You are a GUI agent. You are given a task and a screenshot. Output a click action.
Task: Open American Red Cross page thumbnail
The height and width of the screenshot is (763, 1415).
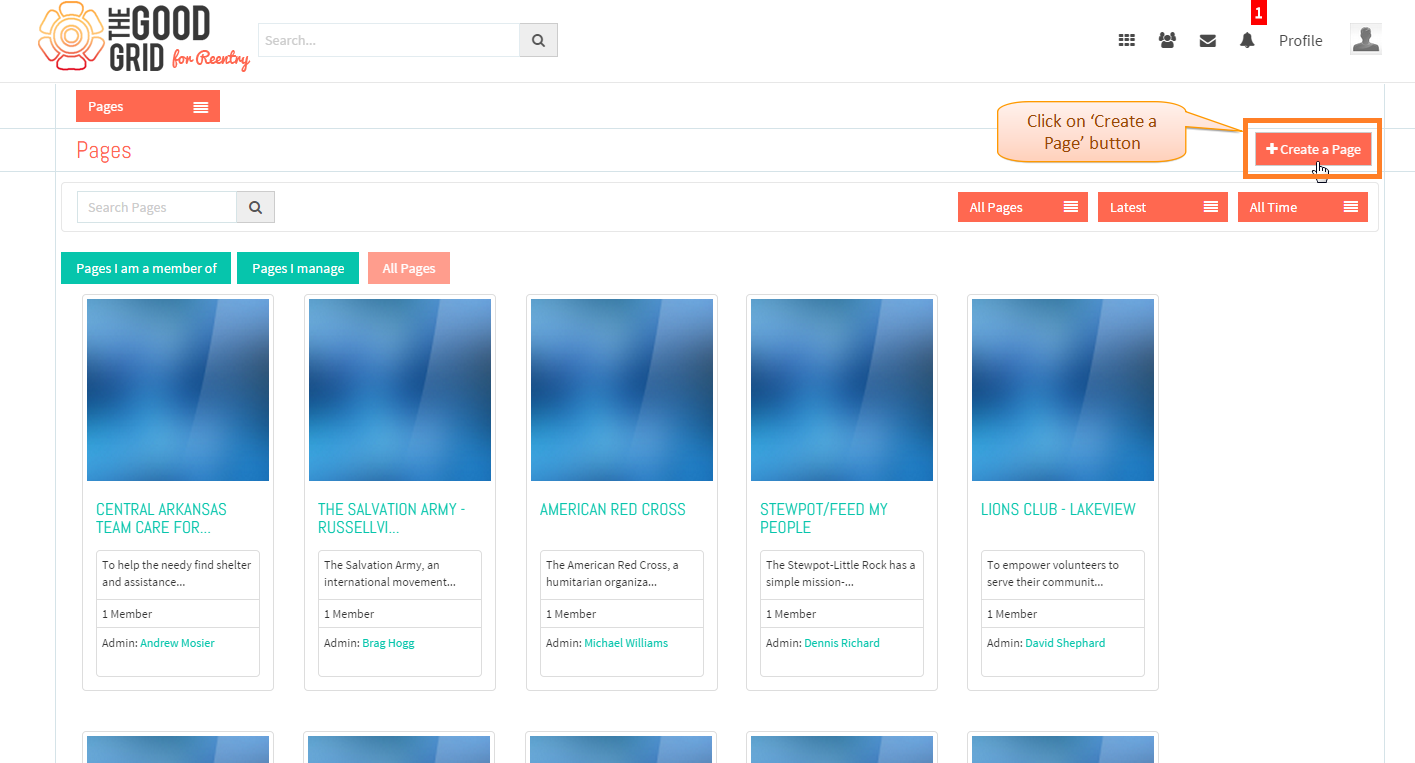point(622,390)
